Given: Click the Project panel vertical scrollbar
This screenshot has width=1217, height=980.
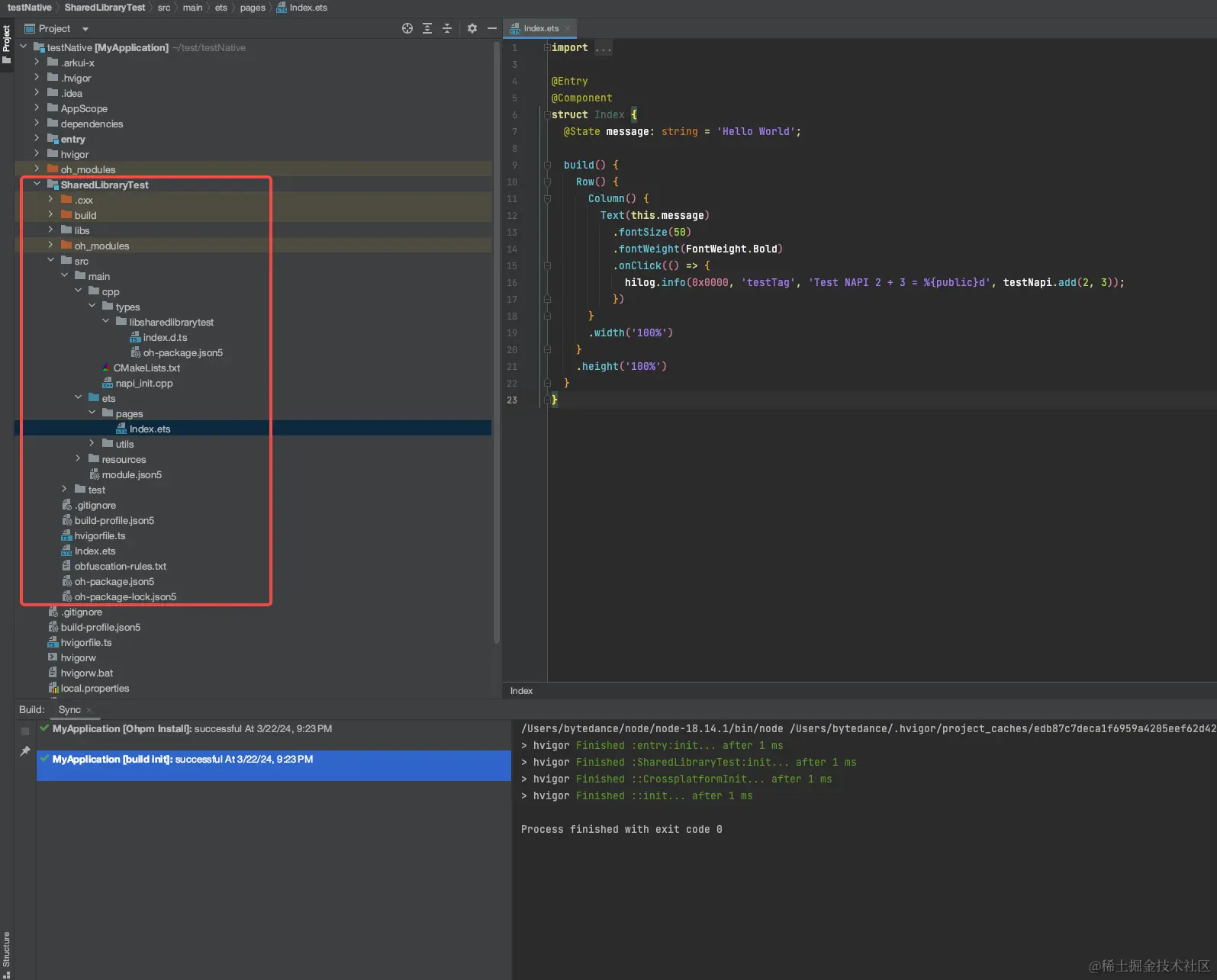Looking at the screenshot, I should [497, 342].
